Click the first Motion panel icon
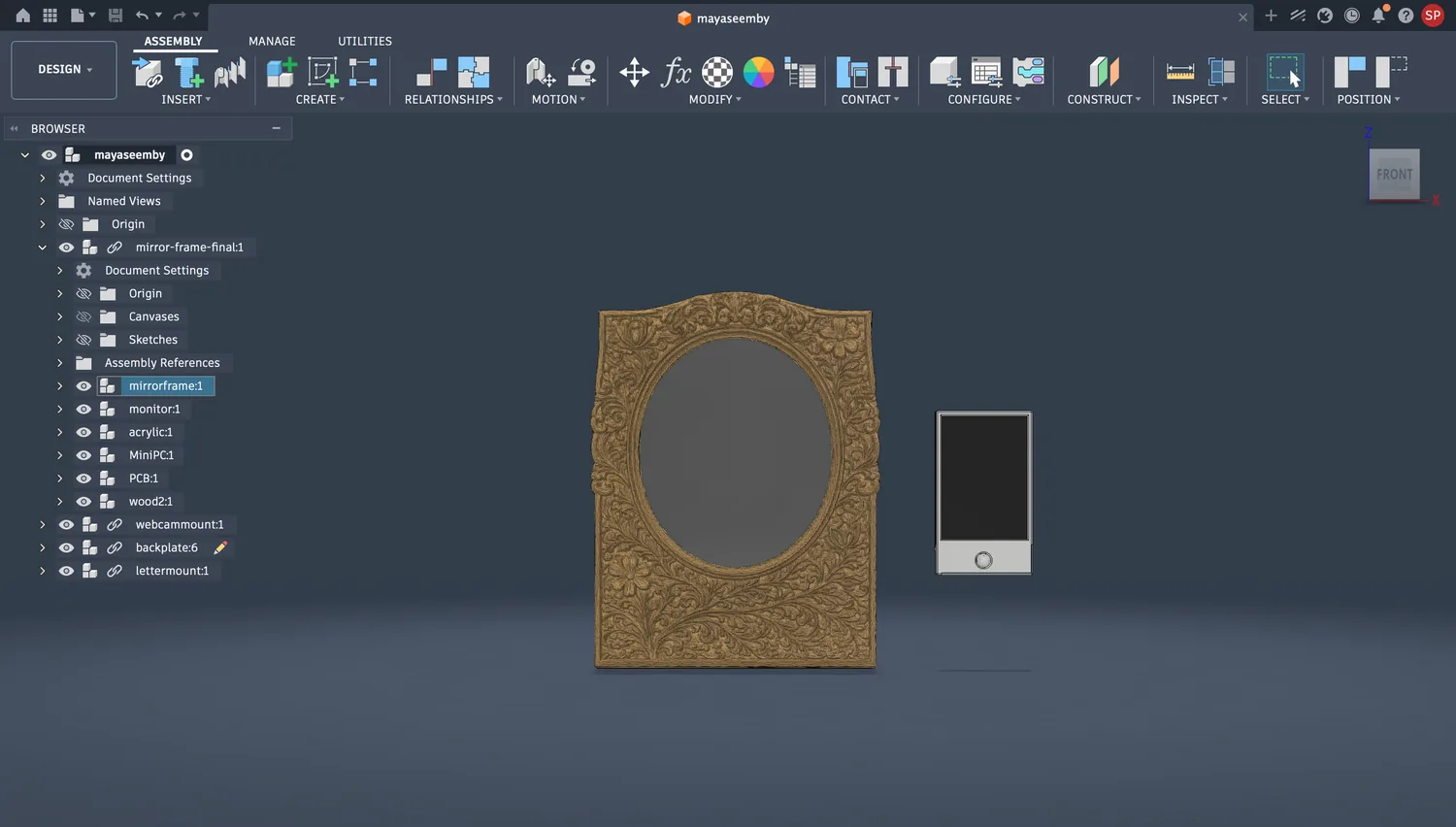The height and width of the screenshot is (827, 1456). [x=540, y=73]
